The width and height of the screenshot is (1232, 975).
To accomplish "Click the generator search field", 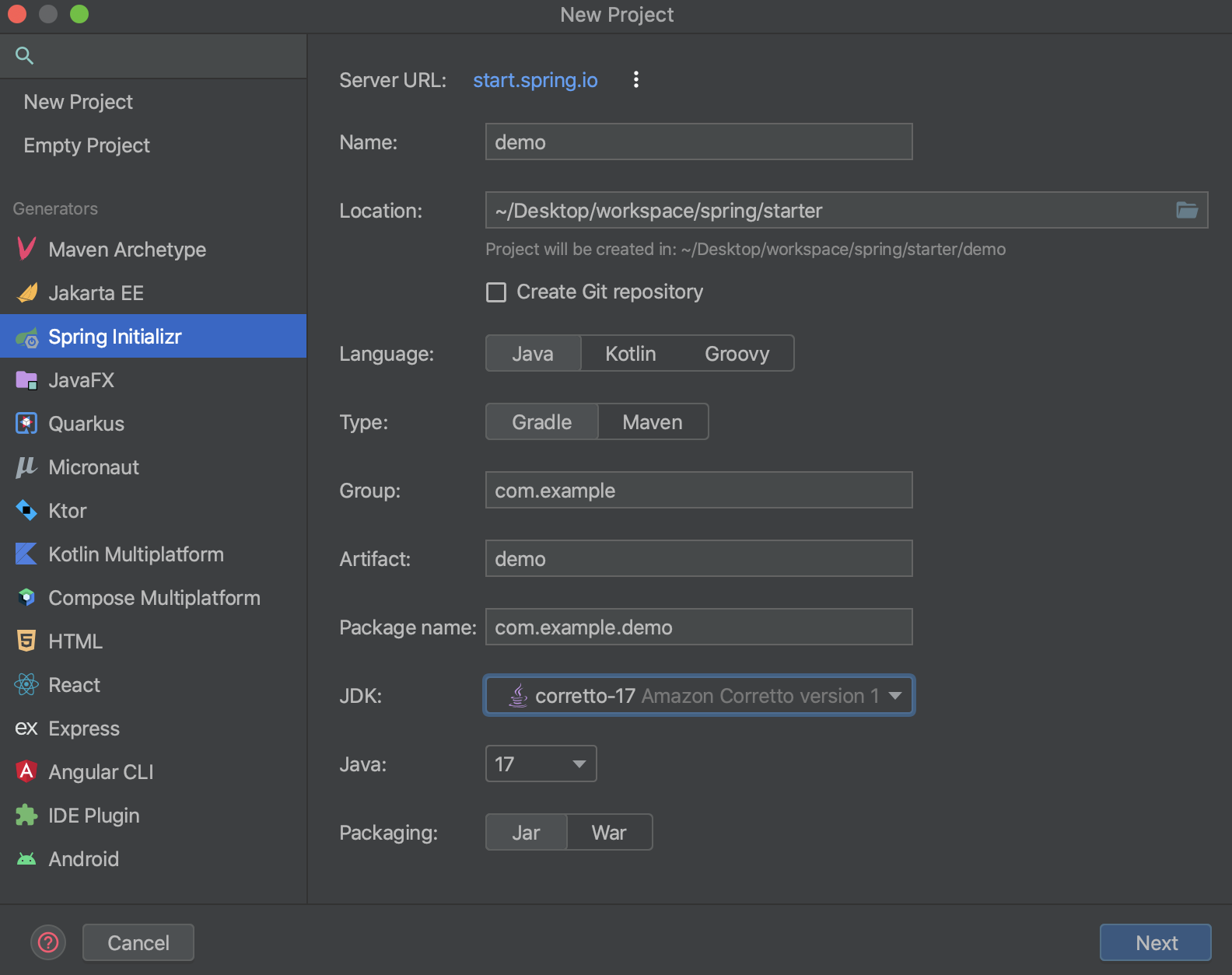I will click(x=153, y=55).
